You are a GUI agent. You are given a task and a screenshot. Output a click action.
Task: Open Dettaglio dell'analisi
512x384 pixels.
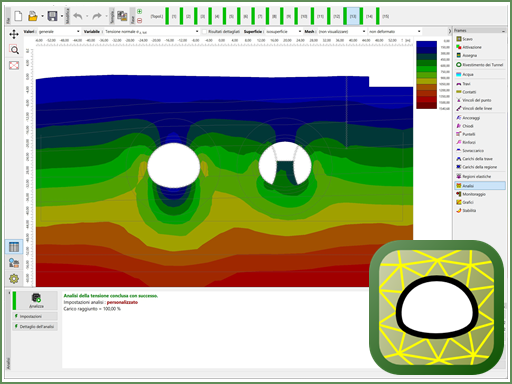[x=35, y=326]
